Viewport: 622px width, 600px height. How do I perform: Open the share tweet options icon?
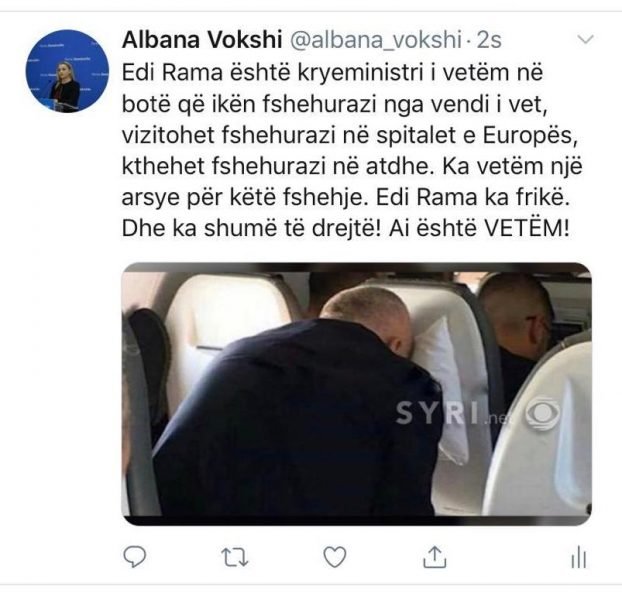click(435, 556)
